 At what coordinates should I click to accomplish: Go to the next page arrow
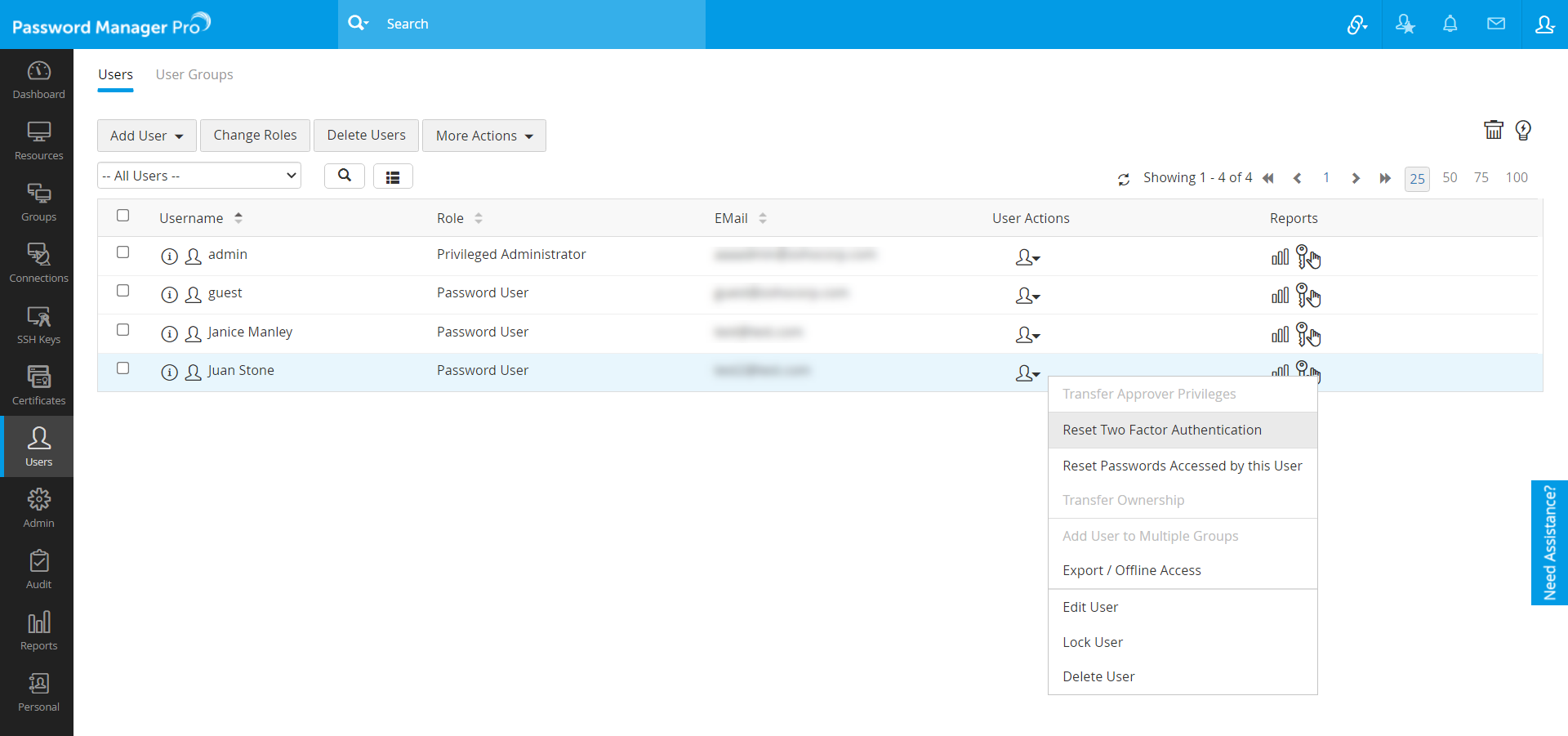coord(1356,178)
